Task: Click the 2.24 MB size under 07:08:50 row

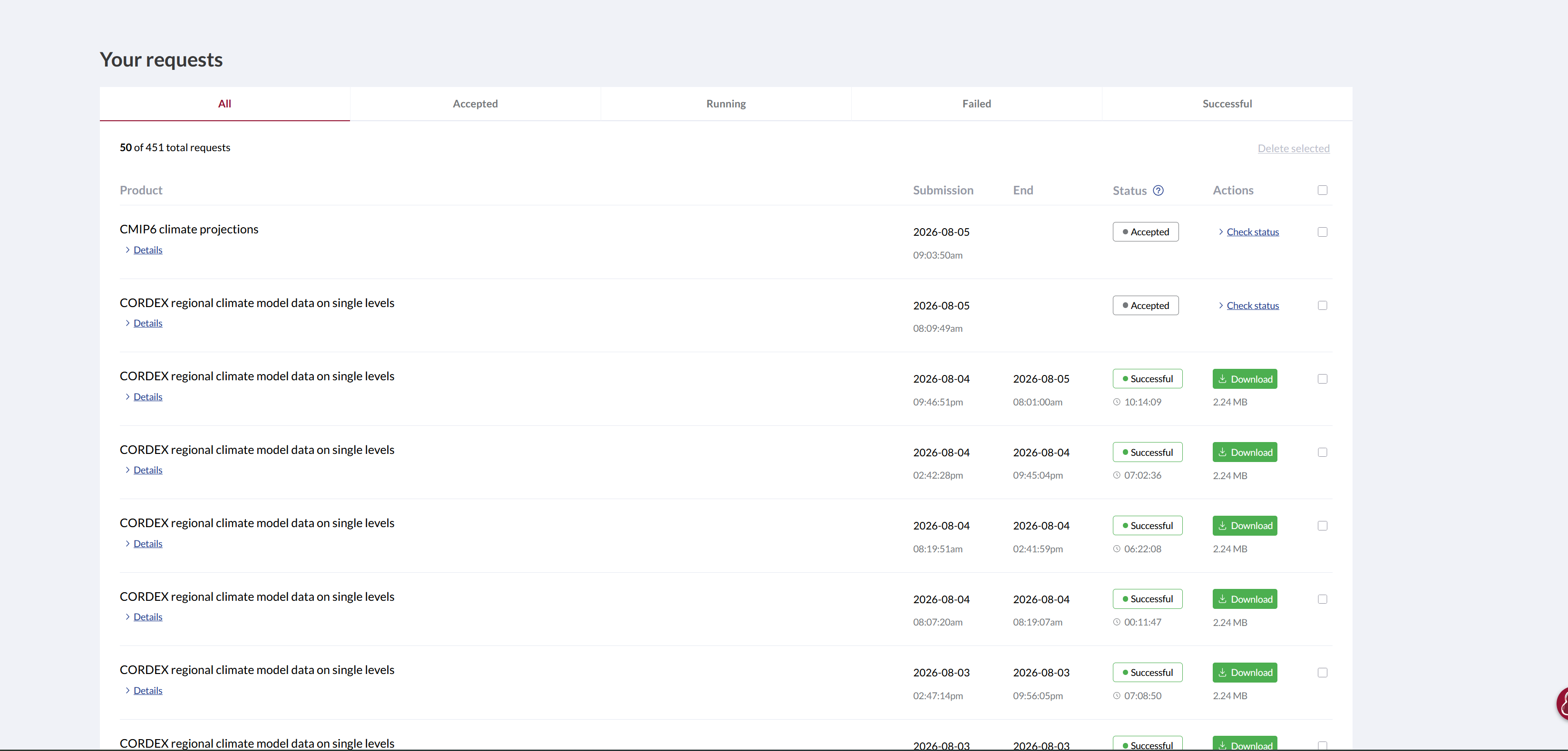Action: point(1229,695)
